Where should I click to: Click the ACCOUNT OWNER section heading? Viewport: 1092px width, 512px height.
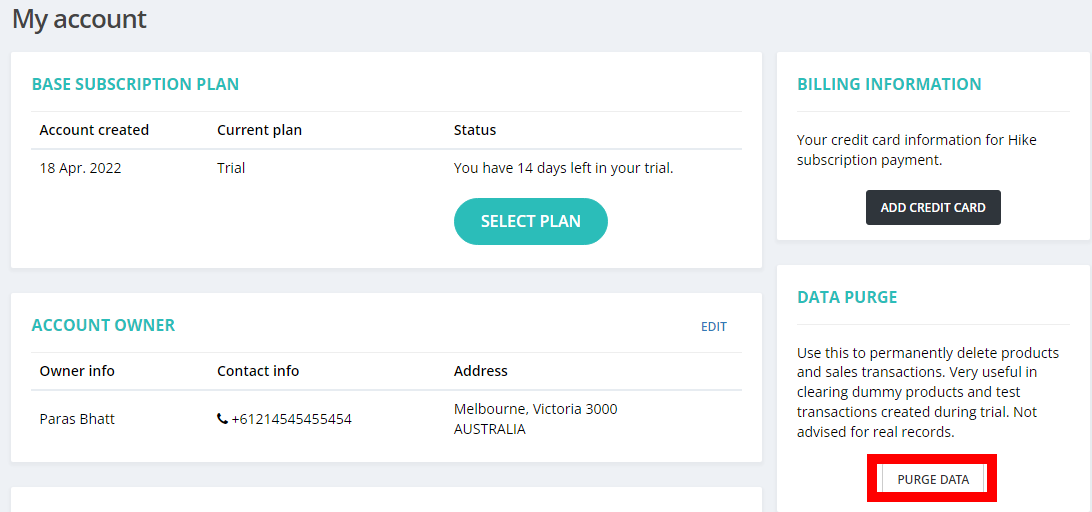(103, 325)
